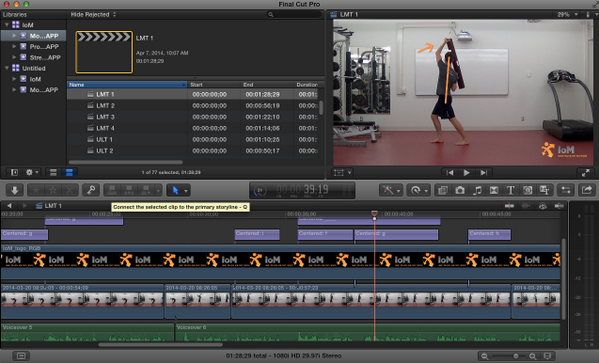Screen dimensions: 599x363
Task: Select the LMT 1 project thumbnail
Action: pyautogui.click(x=104, y=52)
